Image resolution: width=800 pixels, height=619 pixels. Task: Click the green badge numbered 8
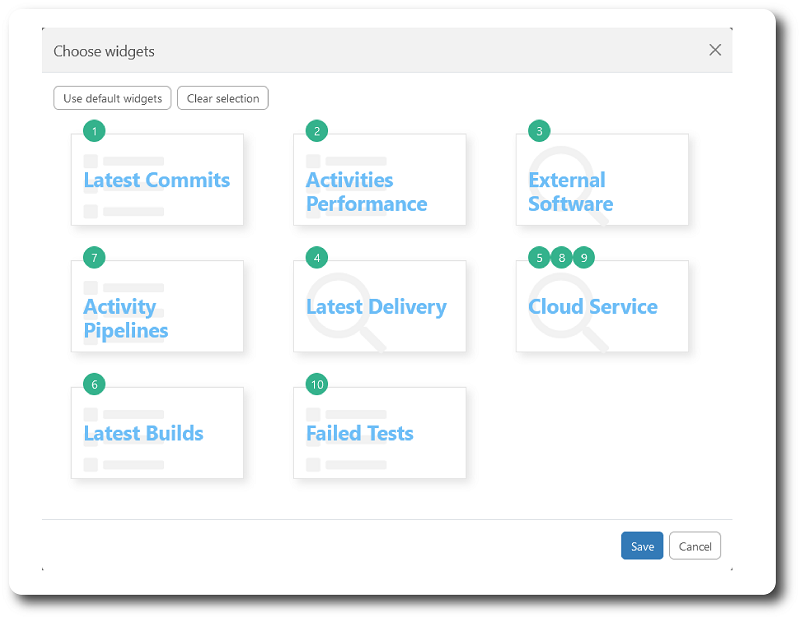click(x=562, y=258)
